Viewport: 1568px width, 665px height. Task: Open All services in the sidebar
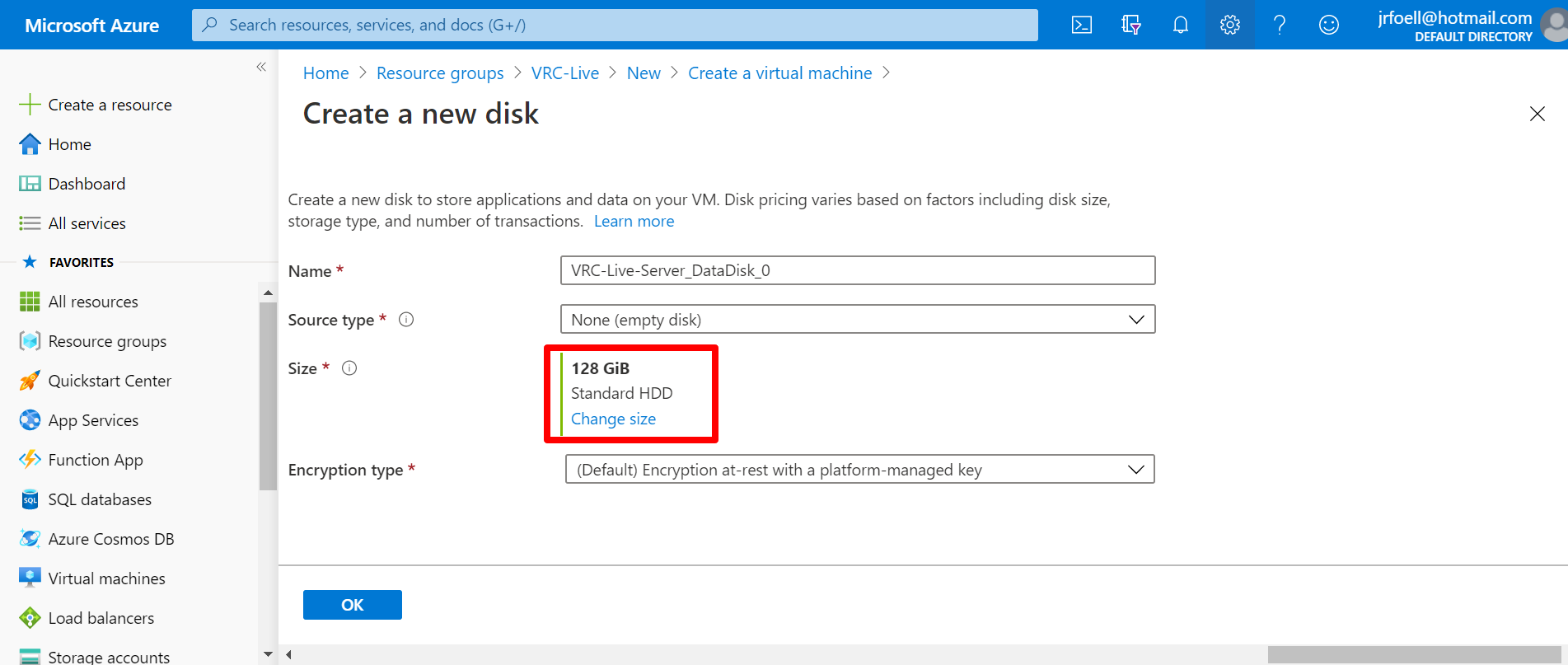point(87,223)
